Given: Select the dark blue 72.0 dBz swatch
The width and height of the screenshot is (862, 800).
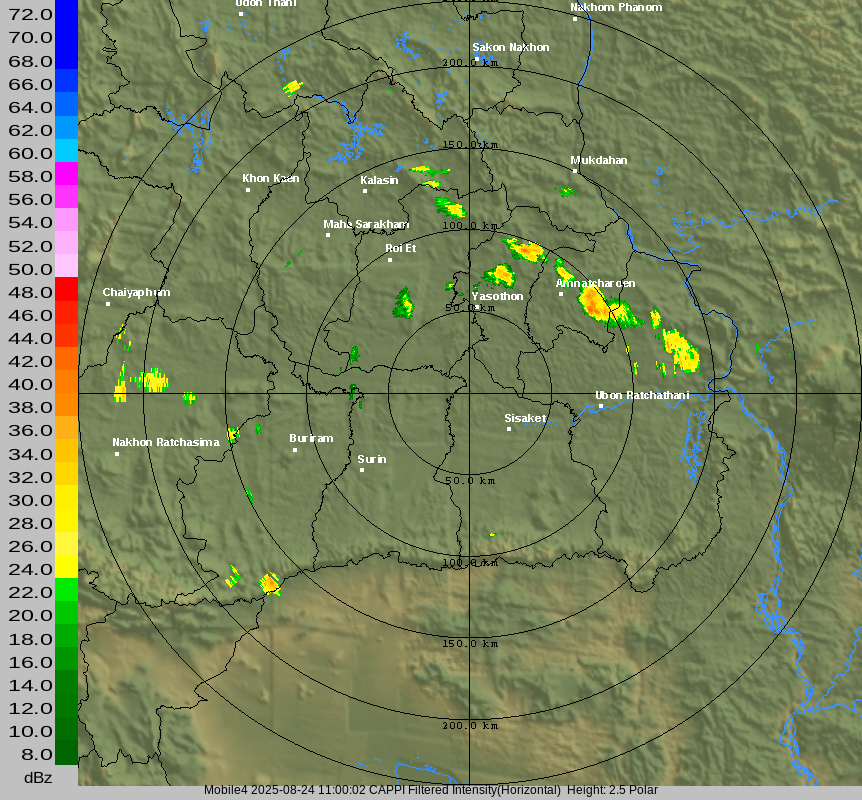Looking at the screenshot, I should click(66, 12).
